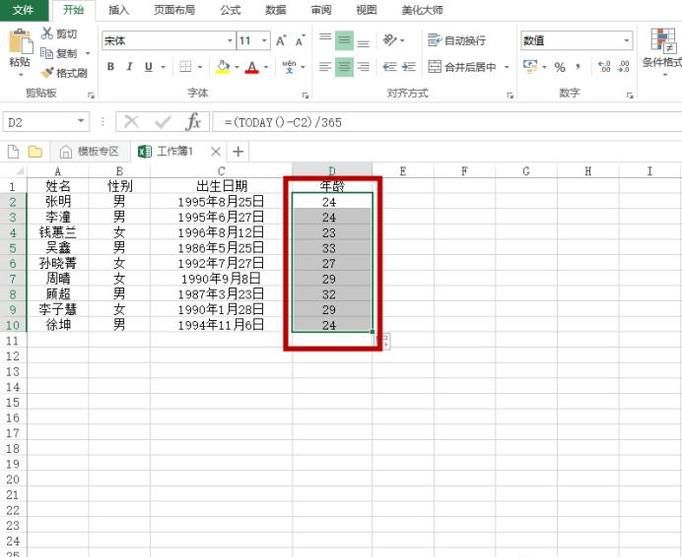Open the underline style dropdown arrow
682x557 pixels.
pyautogui.click(x=164, y=67)
